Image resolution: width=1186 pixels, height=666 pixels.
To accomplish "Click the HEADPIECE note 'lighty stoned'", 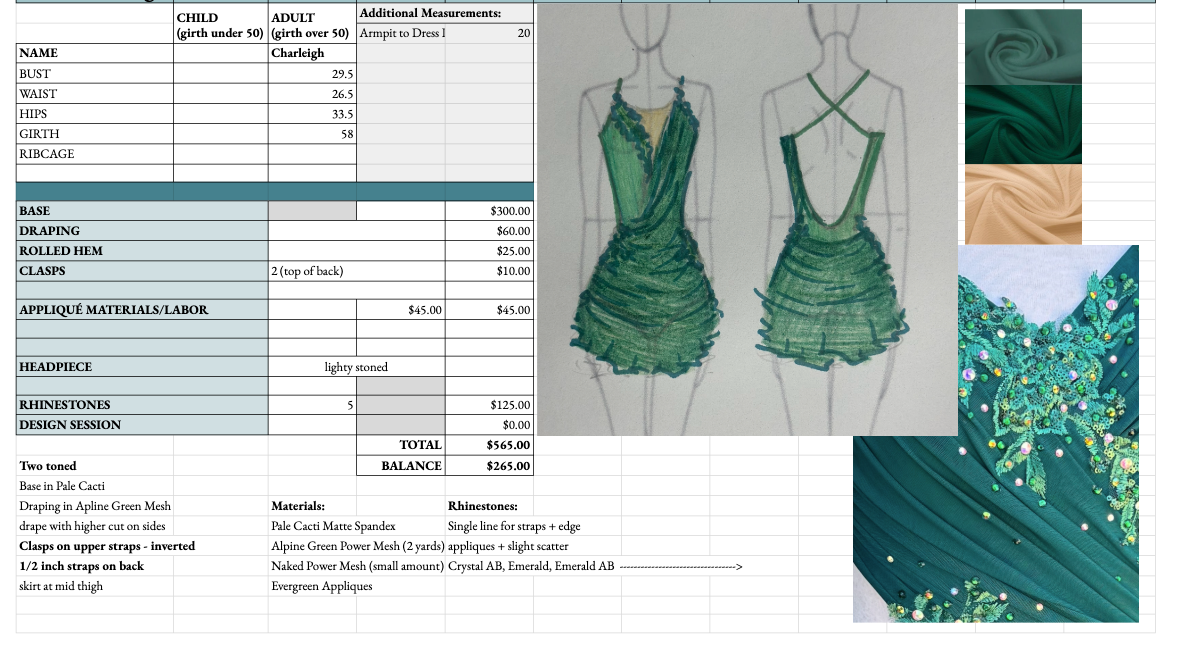I will pos(356,367).
